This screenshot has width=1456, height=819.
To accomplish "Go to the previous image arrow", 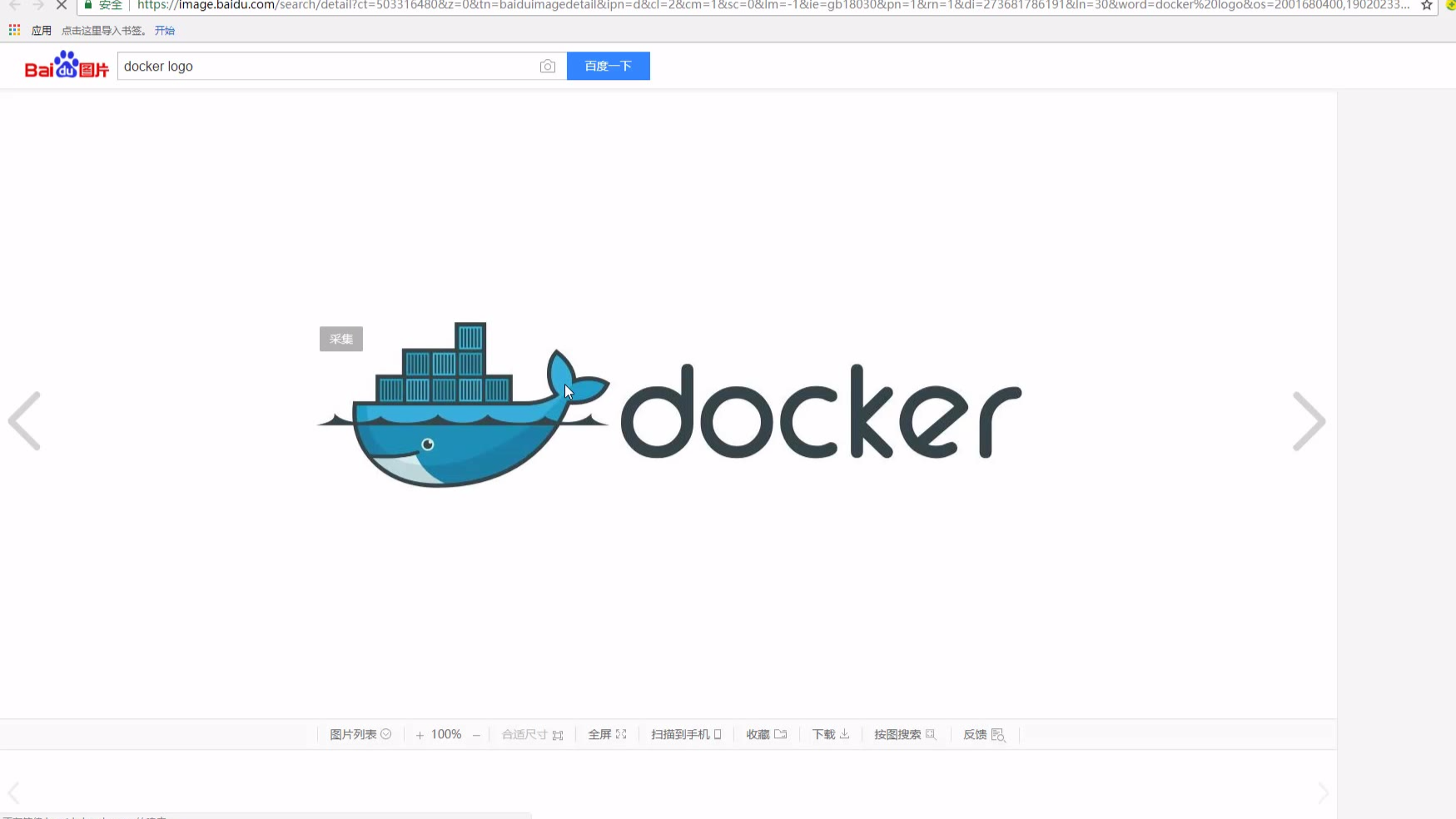I will pyautogui.click(x=25, y=421).
